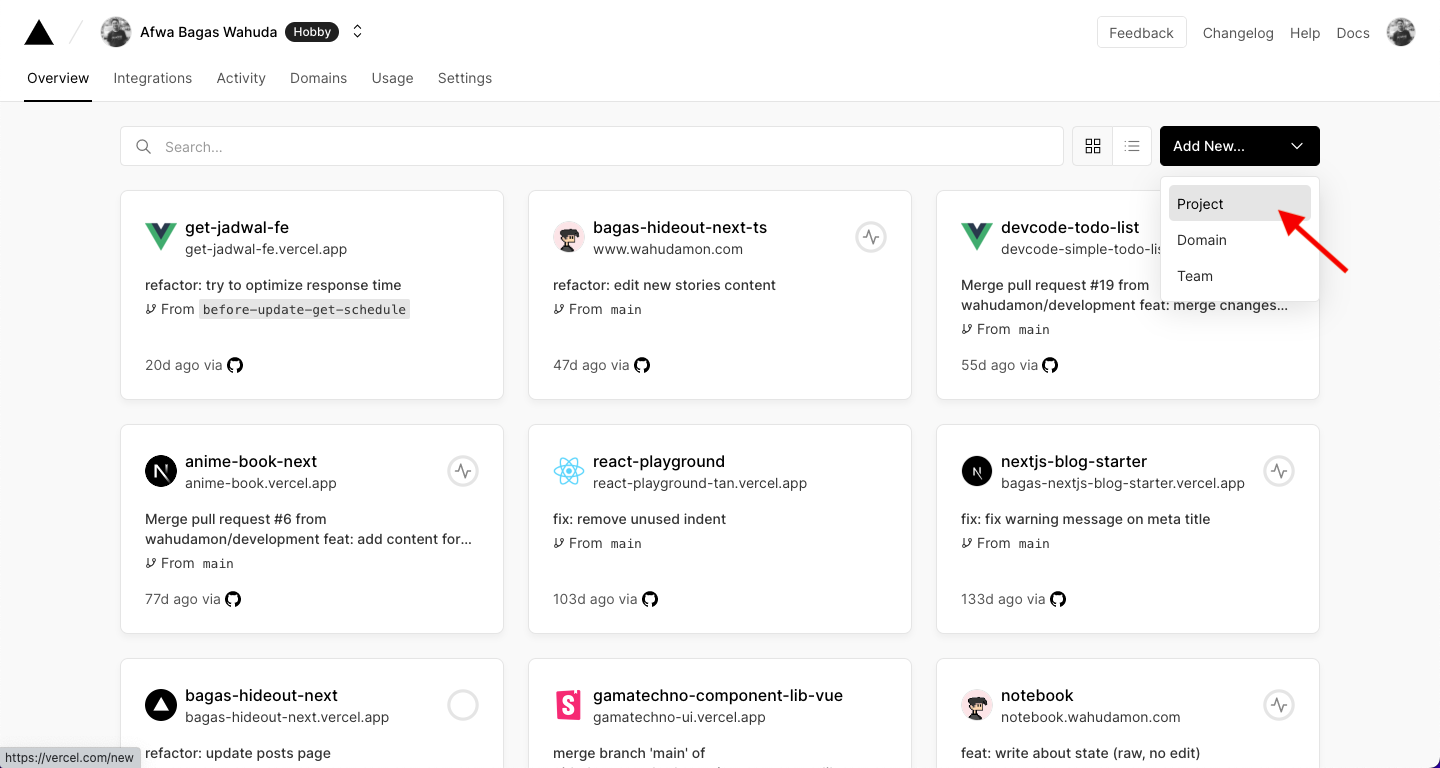The width and height of the screenshot is (1440, 768).
Task: Select Domain from Add New menu
Action: [x=1240, y=240]
